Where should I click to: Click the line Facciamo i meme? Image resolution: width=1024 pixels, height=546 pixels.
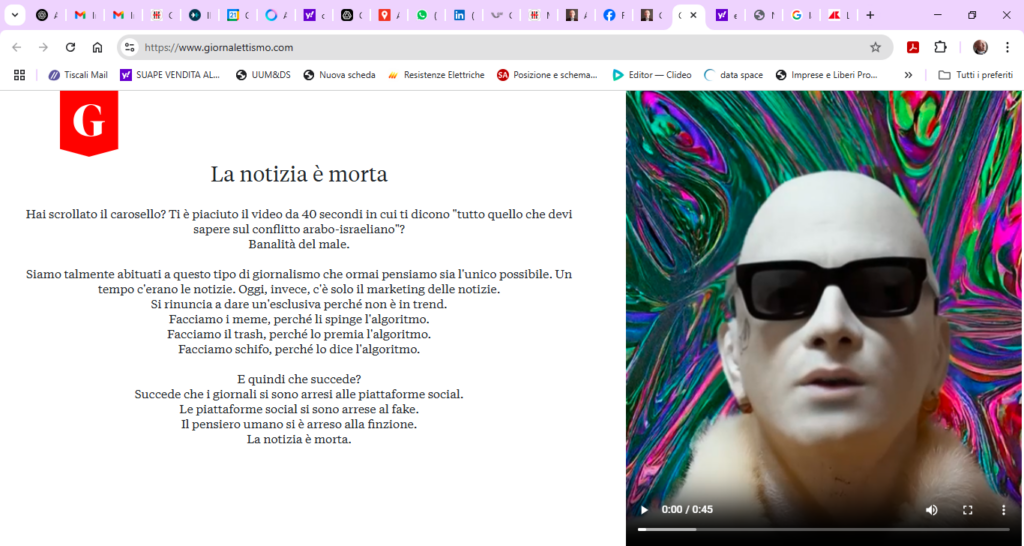(299, 320)
